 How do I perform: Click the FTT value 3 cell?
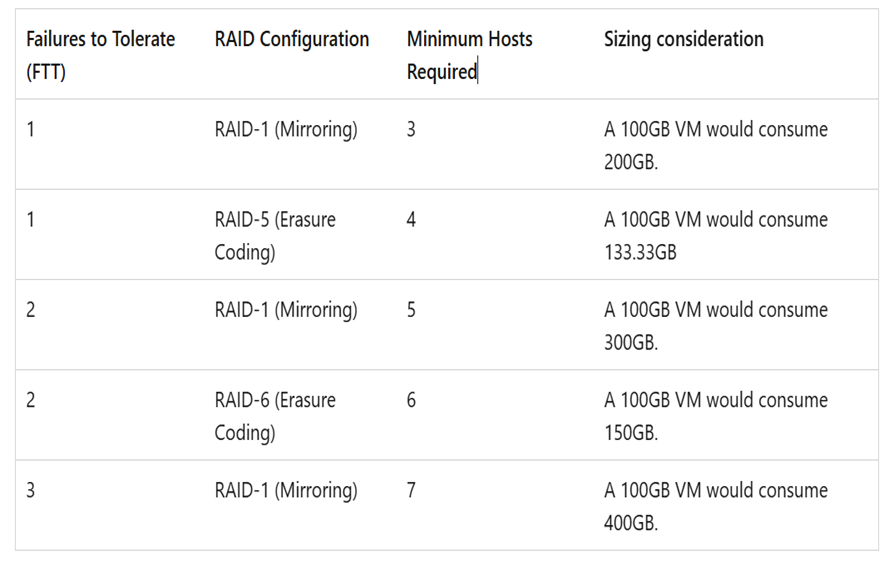(30, 490)
